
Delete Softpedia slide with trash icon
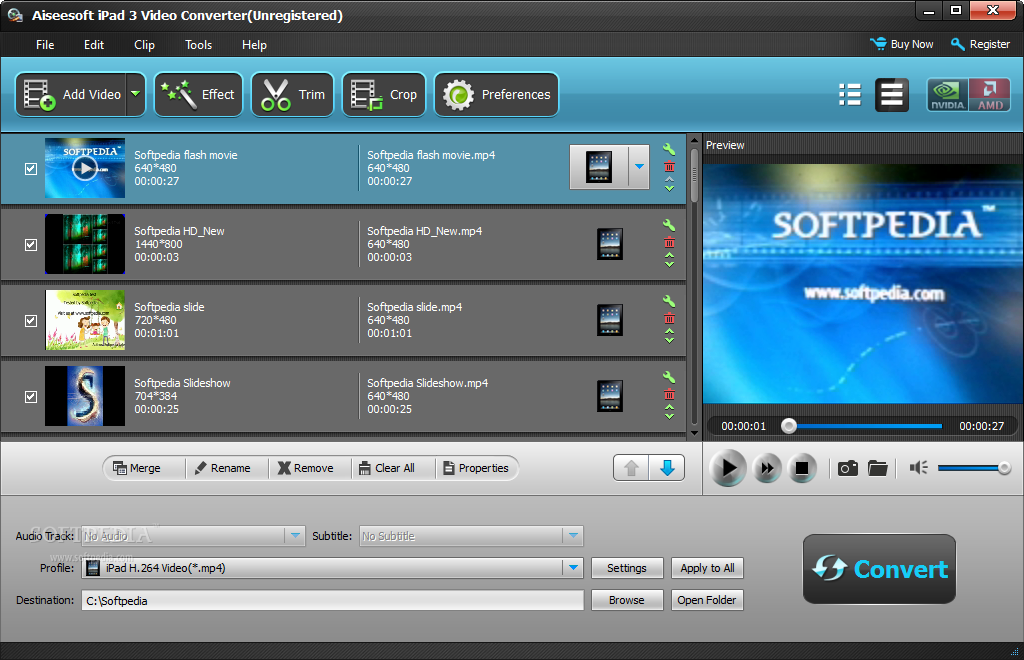click(x=669, y=319)
